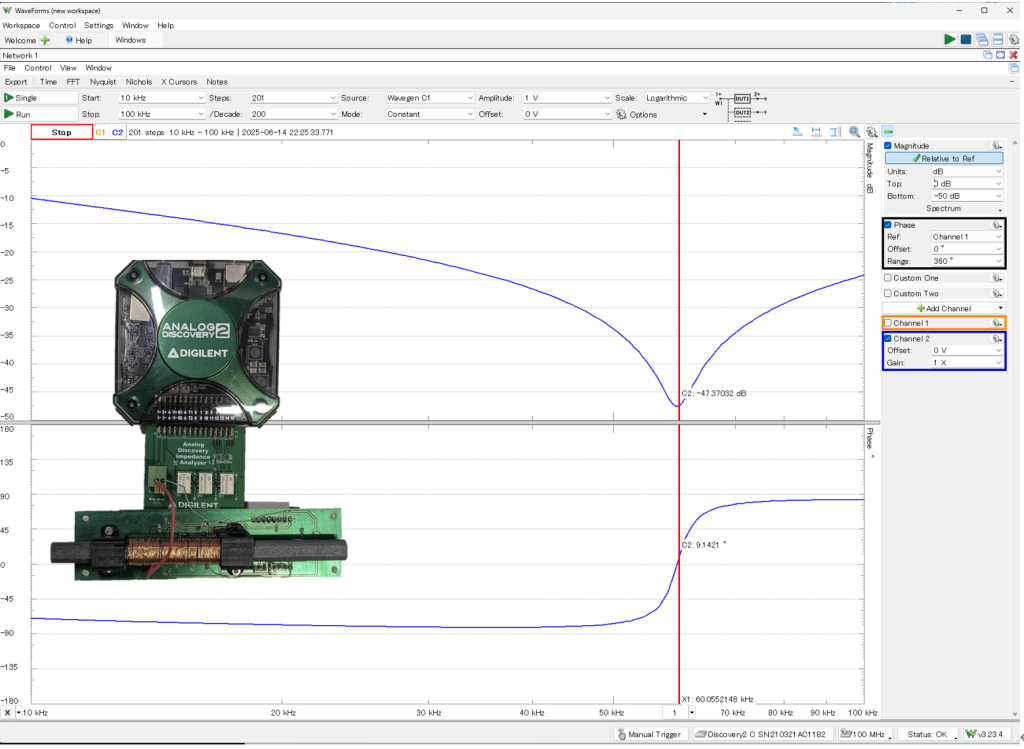Open the Amplitude dropdown showing 1 V
The image size is (1024, 749).
pyautogui.click(x=567, y=98)
